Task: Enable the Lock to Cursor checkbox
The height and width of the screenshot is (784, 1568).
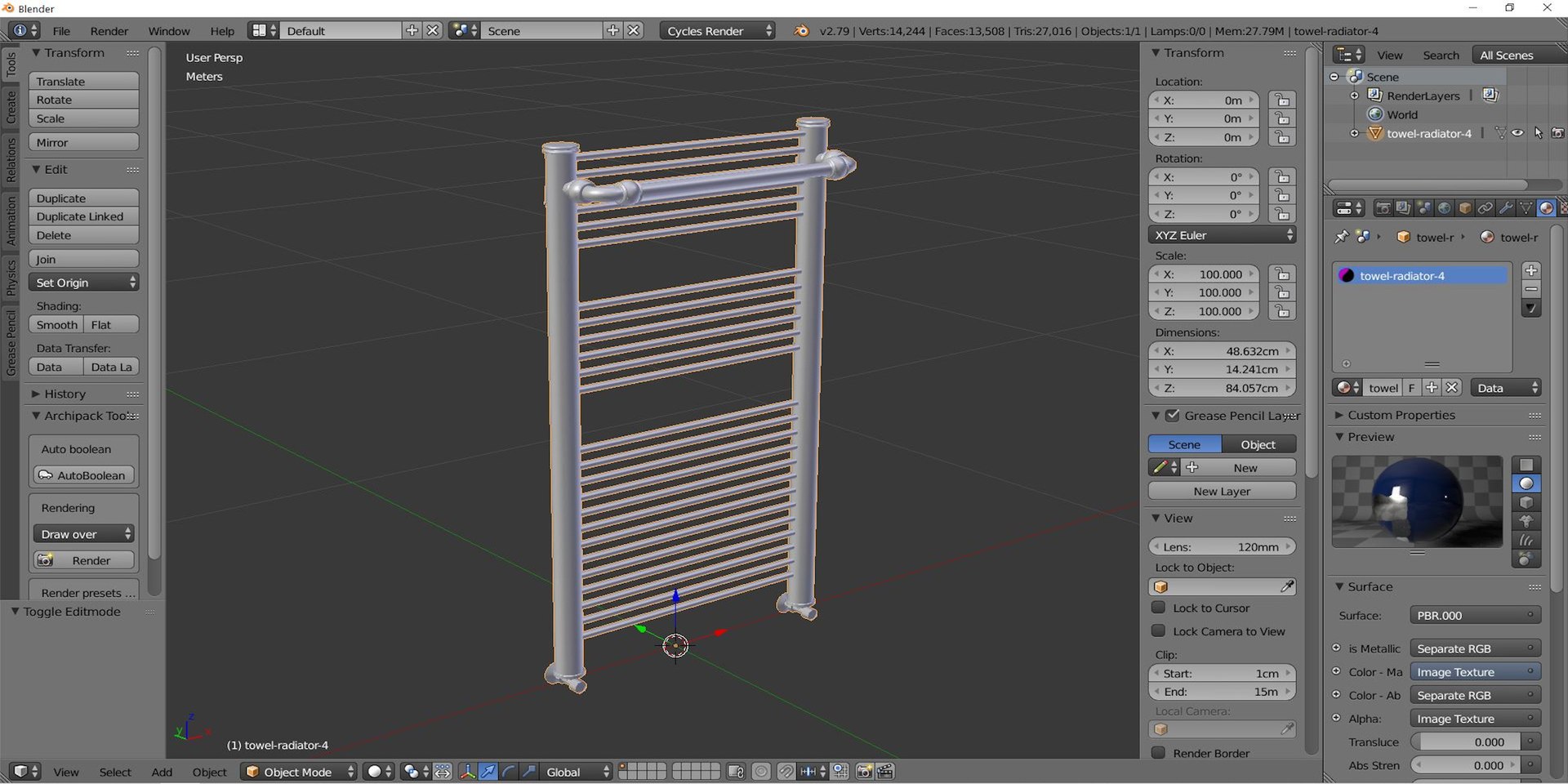Action: [x=1158, y=608]
